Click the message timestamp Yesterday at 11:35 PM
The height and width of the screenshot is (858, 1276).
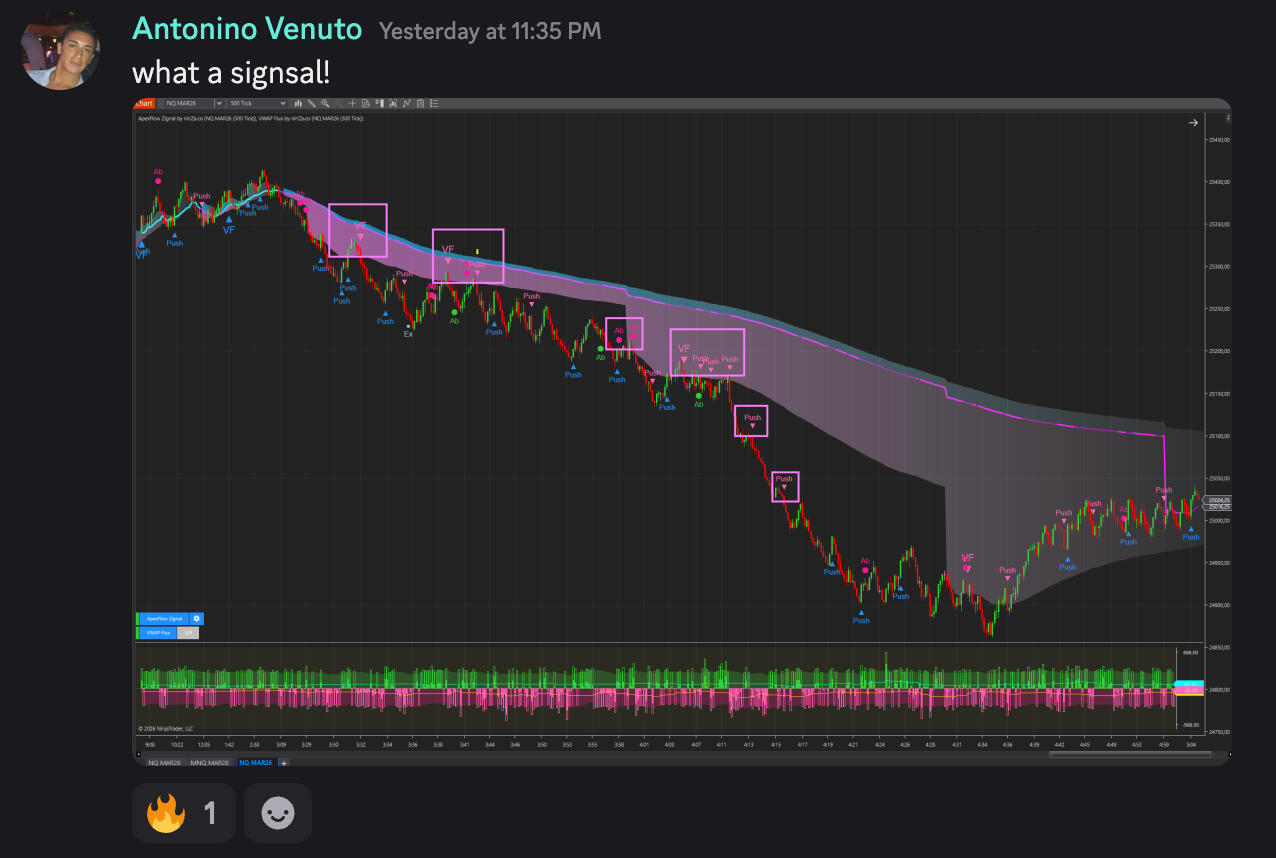[x=490, y=31]
